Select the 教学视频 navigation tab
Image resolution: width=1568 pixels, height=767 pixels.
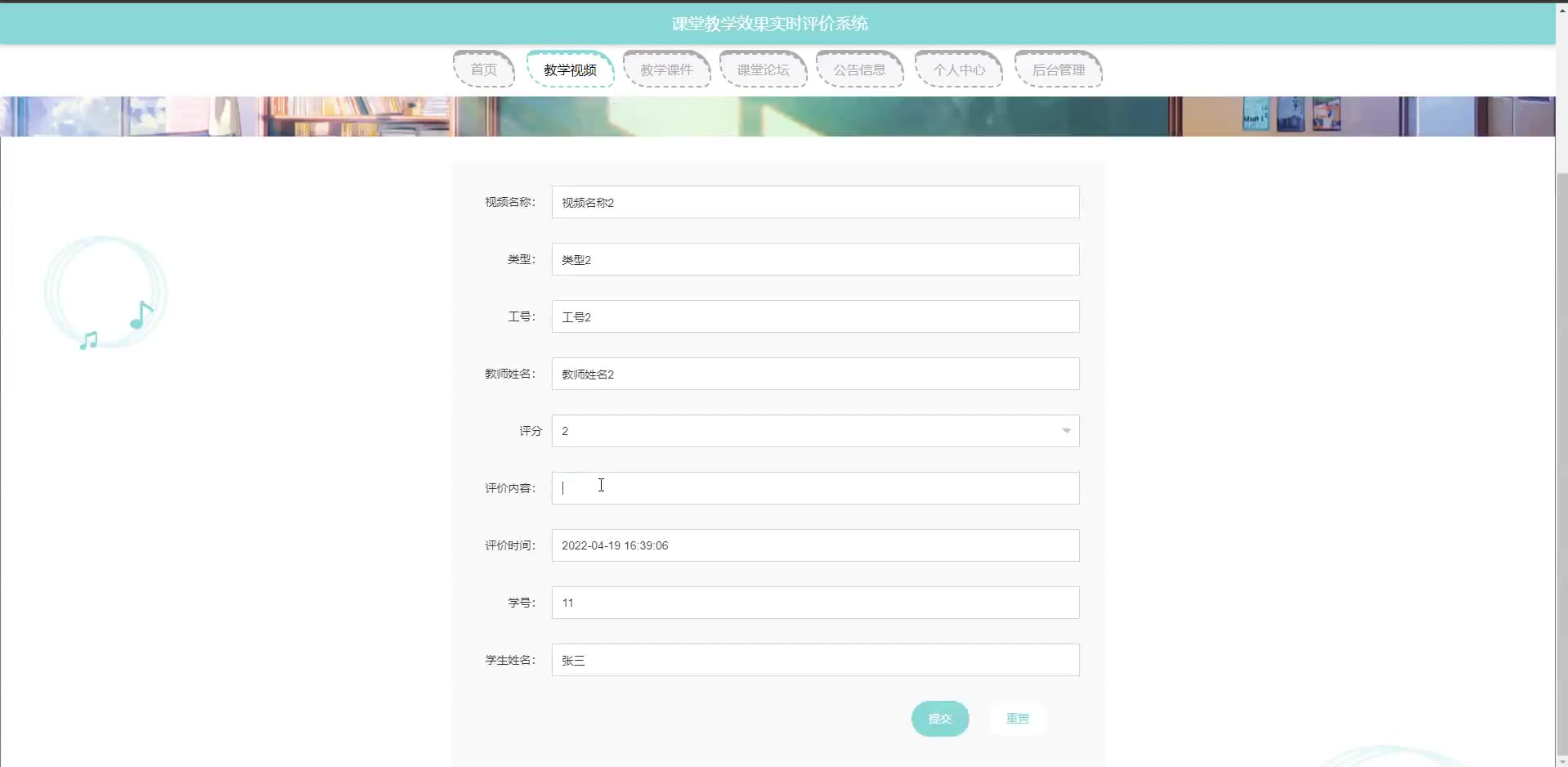click(571, 70)
